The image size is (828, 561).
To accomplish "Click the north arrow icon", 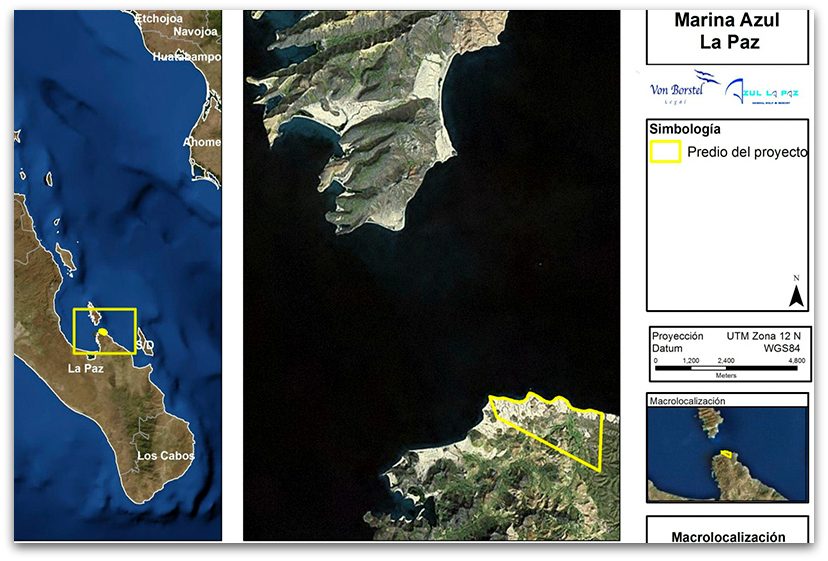I will [x=796, y=295].
